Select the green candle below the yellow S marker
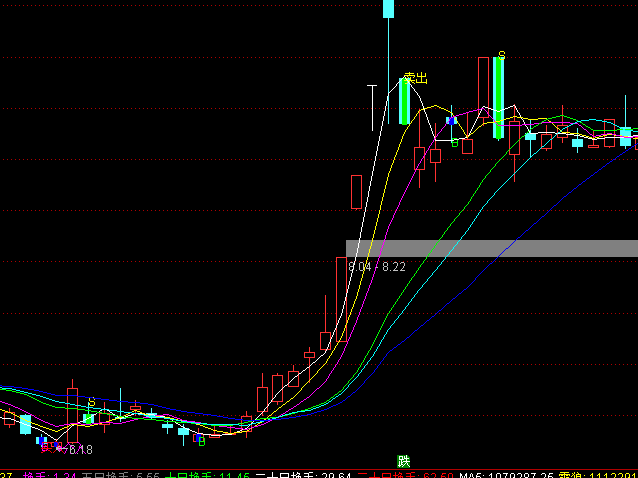This screenshot has width=638, height=478. (x=497, y=97)
